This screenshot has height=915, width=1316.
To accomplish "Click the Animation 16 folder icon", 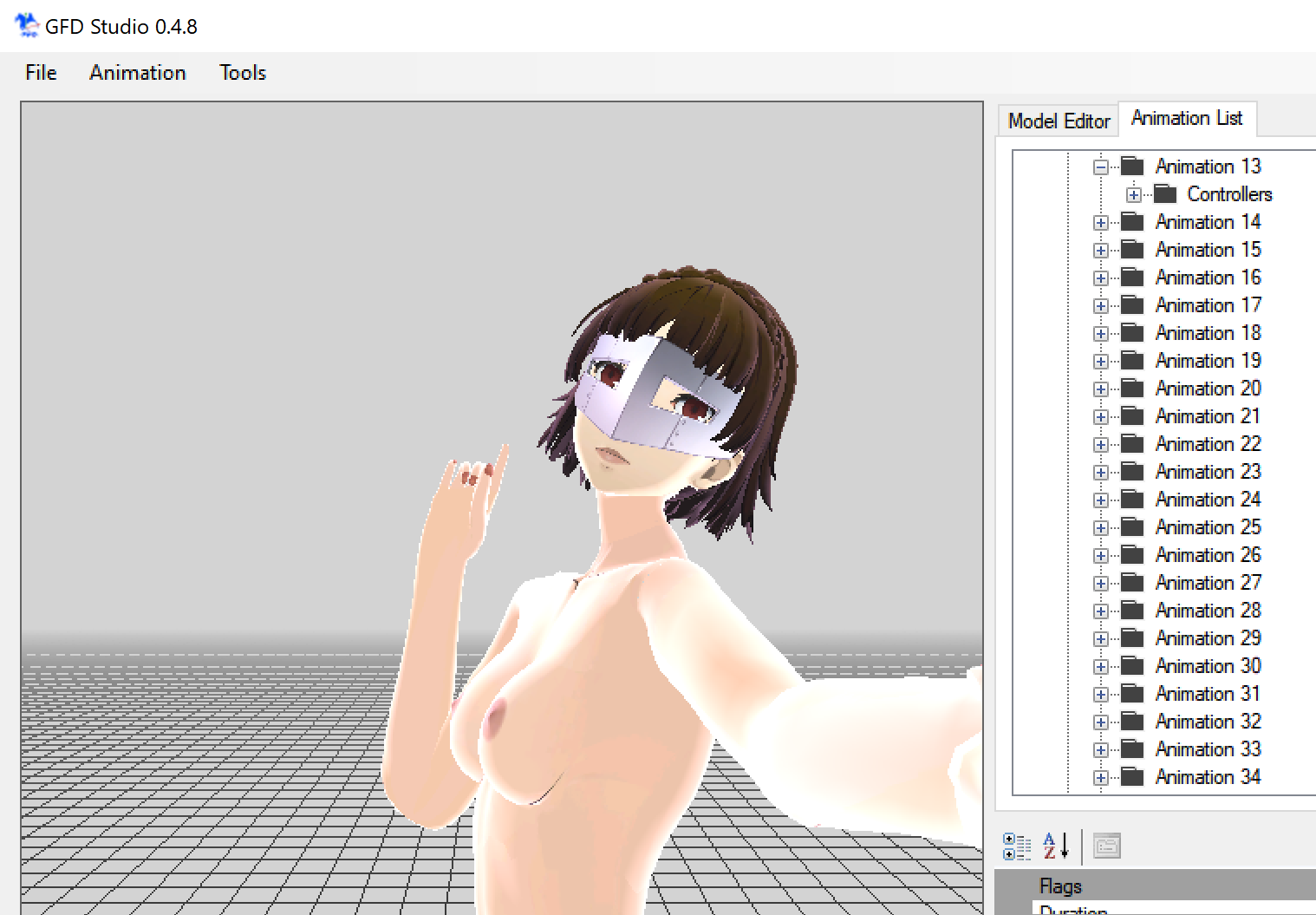I will [x=1132, y=277].
